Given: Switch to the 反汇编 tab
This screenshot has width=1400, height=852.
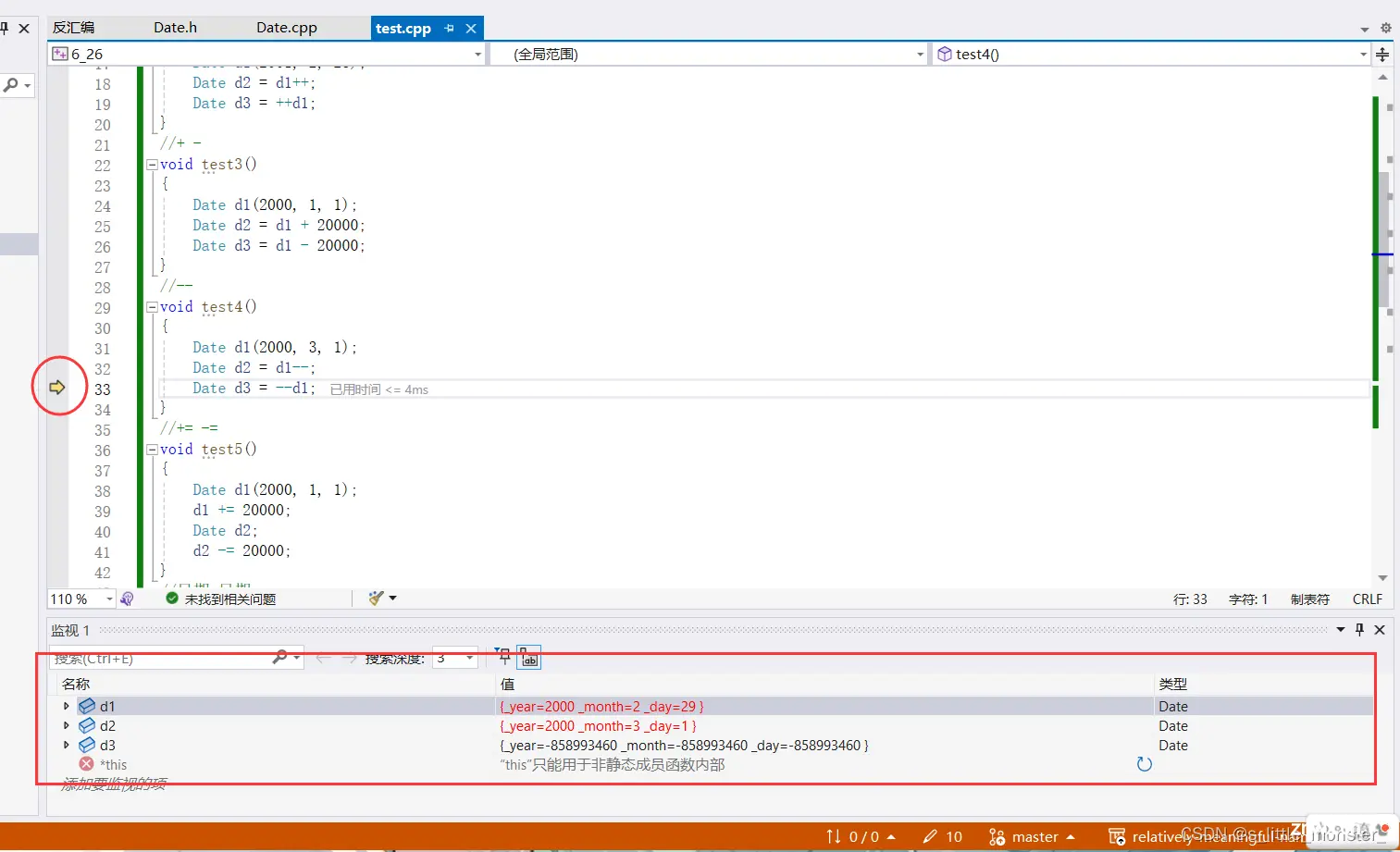Looking at the screenshot, I should 73,28.
